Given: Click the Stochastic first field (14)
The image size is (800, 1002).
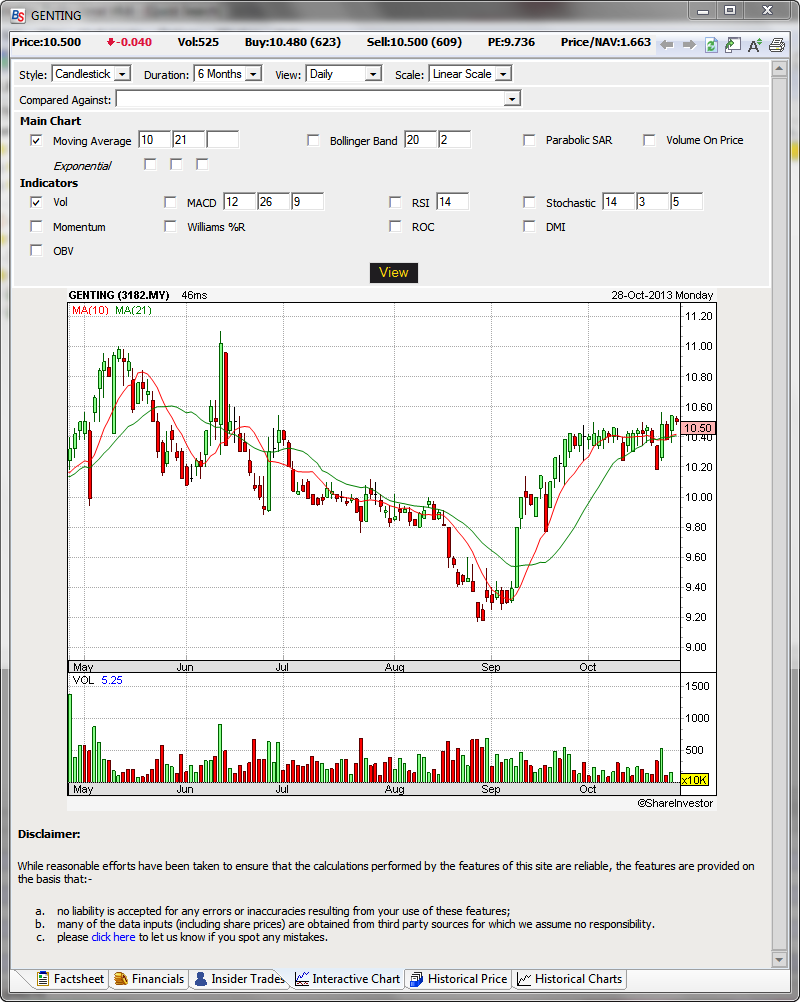Looking at the screenshot, I should (x=619, y=202).
